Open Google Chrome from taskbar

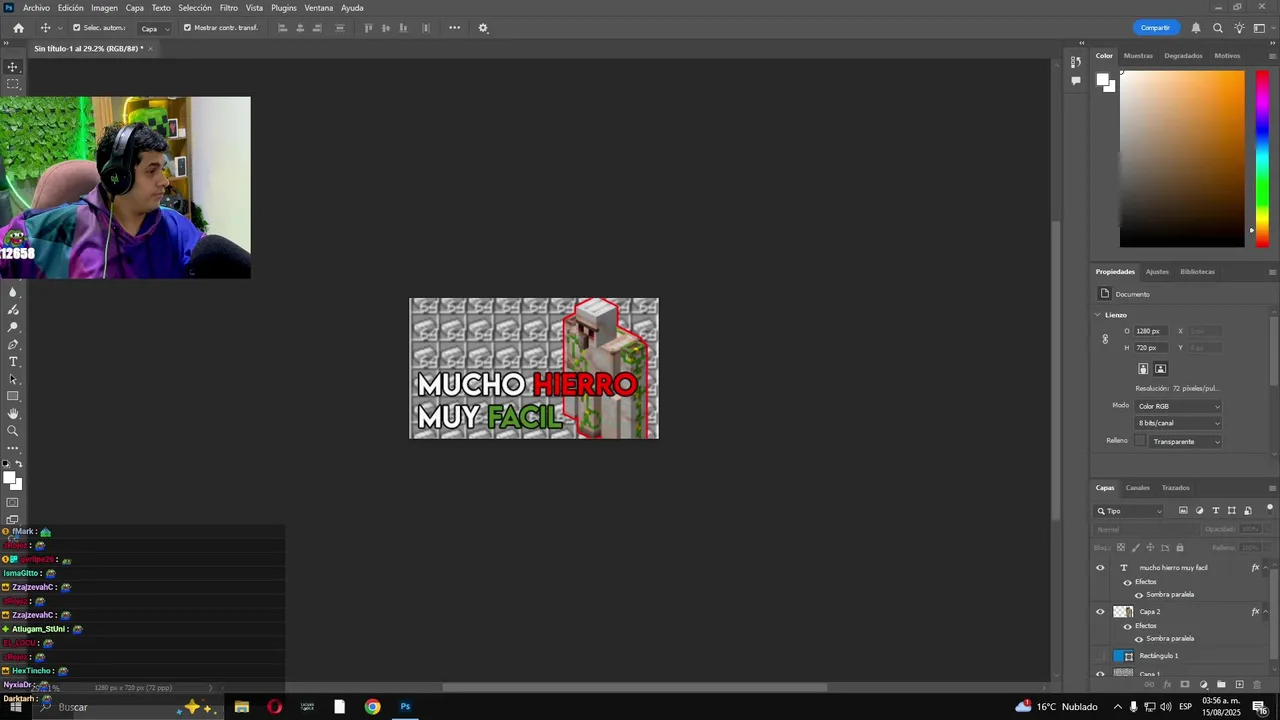(x=372, y=707)
